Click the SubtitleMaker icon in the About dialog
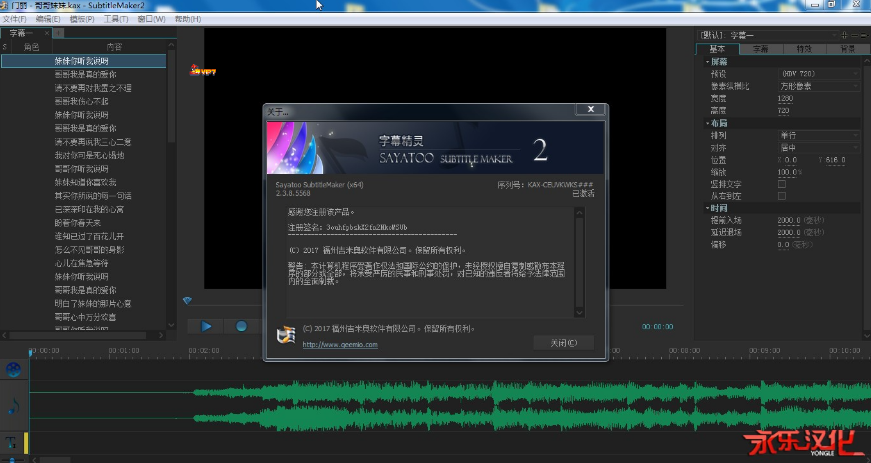871x463 pixels. point(286,335)
